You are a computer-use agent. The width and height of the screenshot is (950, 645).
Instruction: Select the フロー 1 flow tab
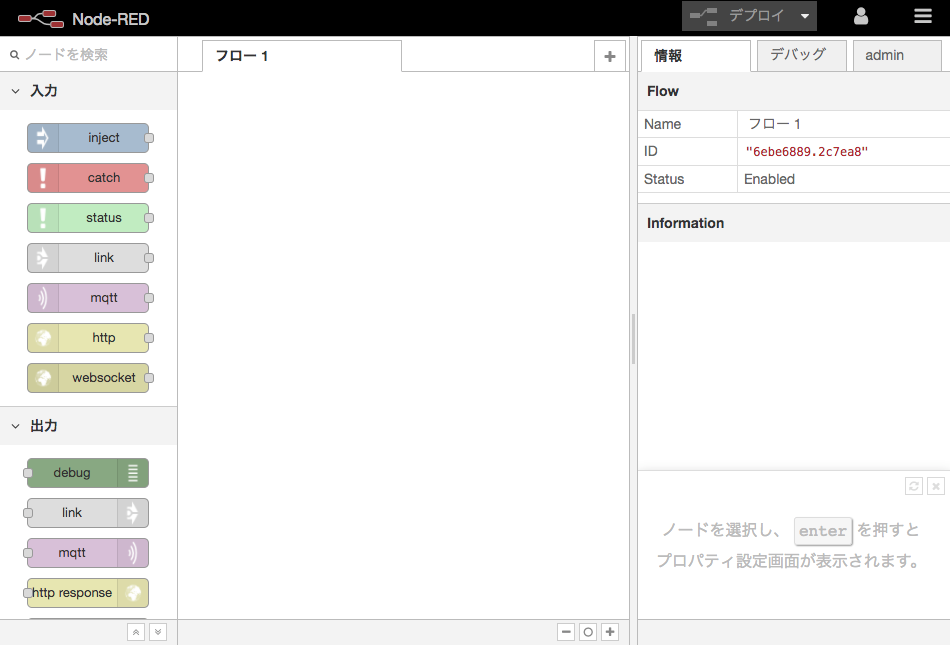tap(302, 56)
